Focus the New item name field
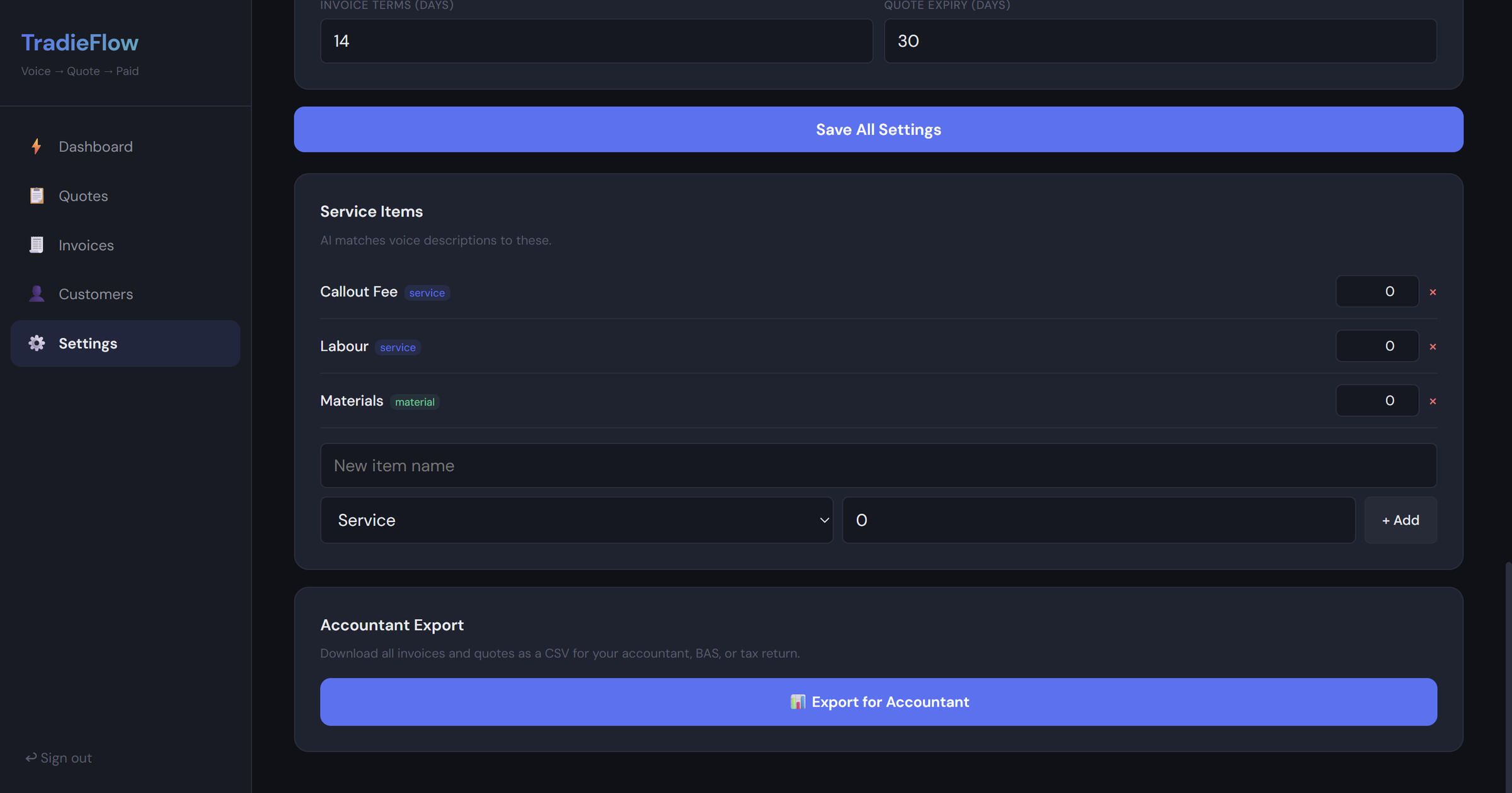This screenshot has width=1512, height=793. (x=878, y=465)
